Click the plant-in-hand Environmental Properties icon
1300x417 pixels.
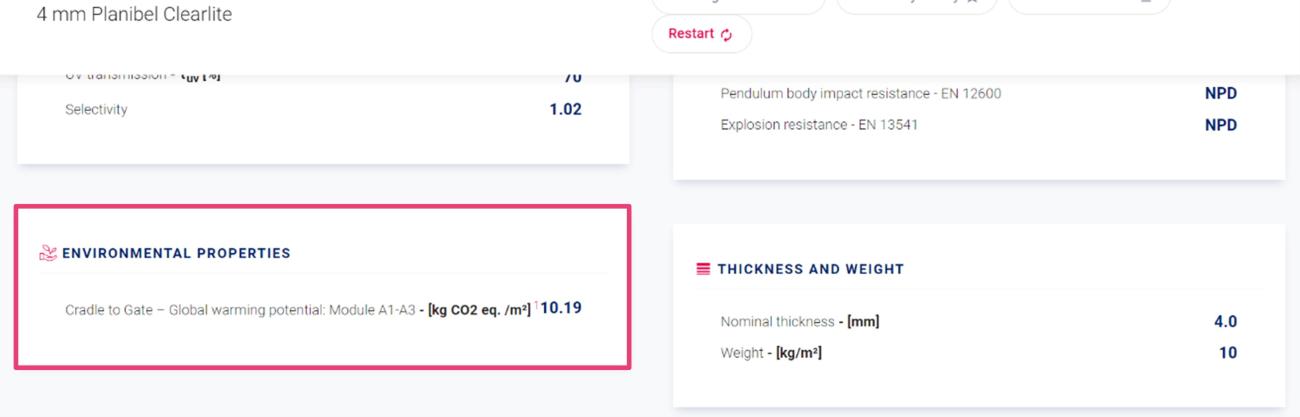(x=48, y=253)
